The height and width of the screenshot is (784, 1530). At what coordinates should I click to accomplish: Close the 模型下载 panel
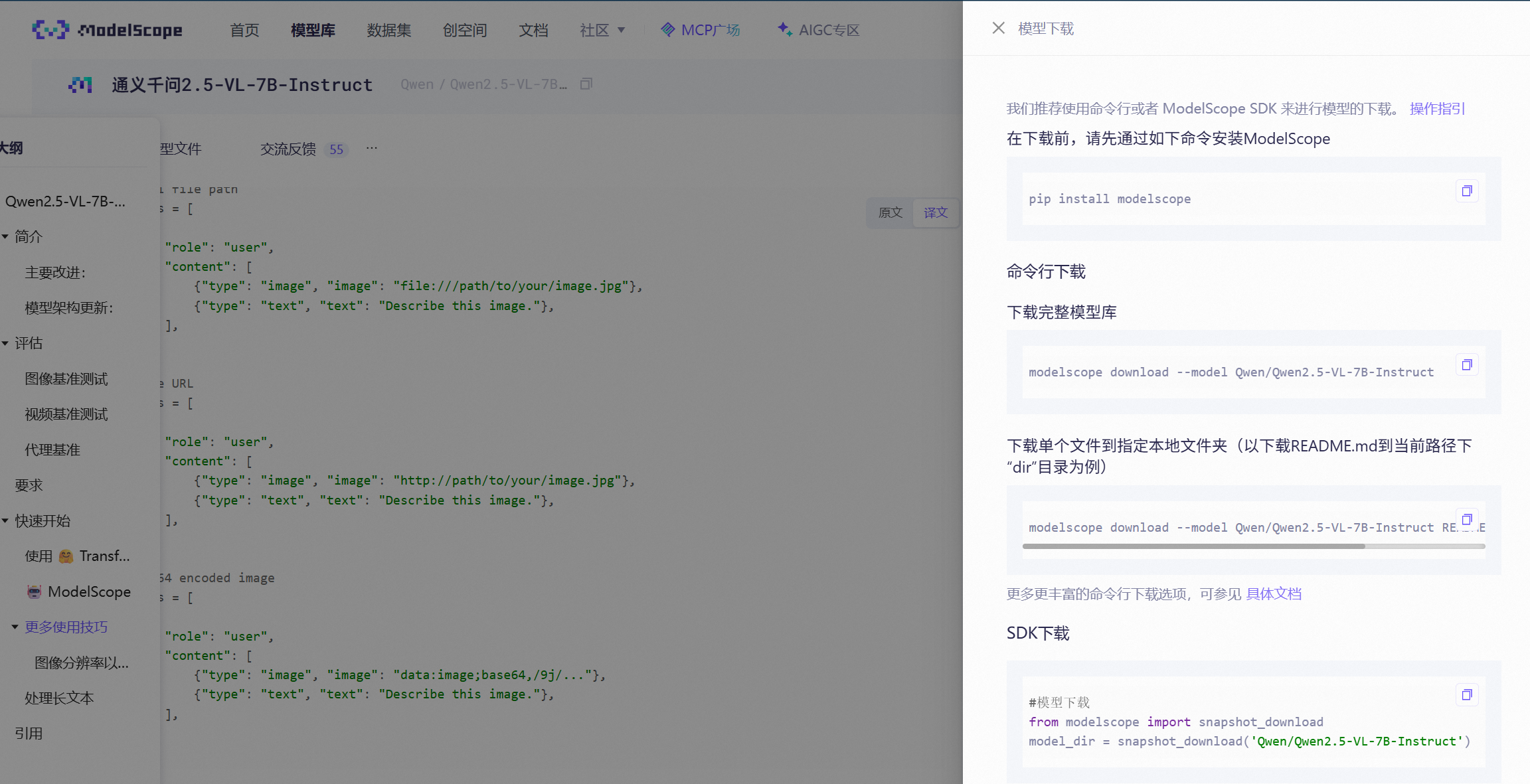[x=998, y=28]
